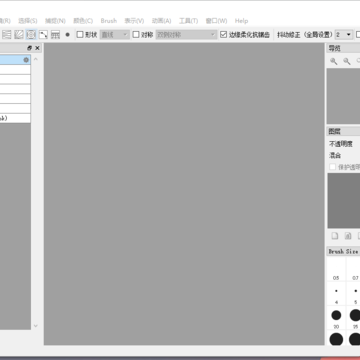Open the gear settings on the highlighted row
Screen dimensions: 360x360
point(26,60)
